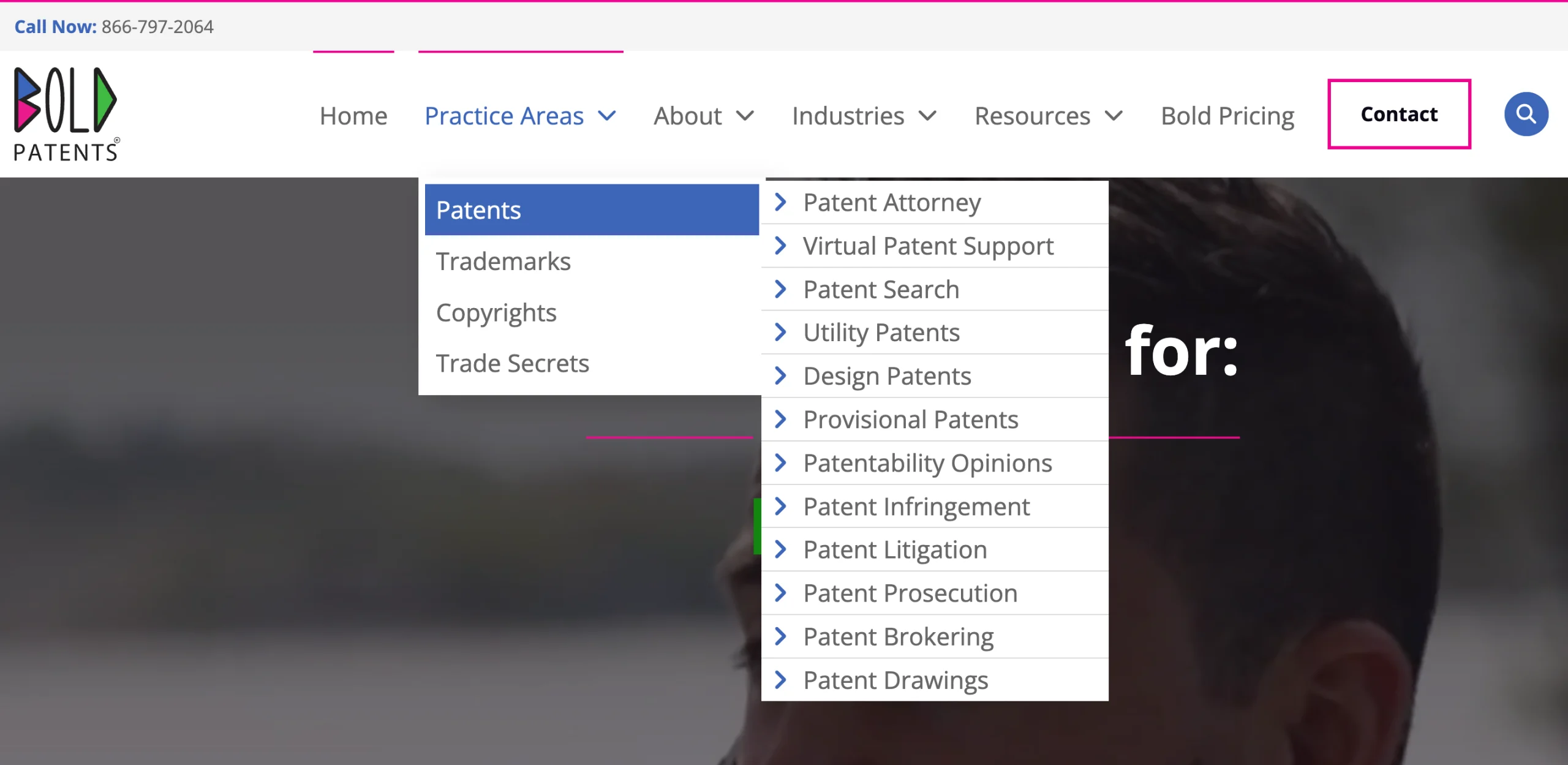1568x765 pixels.
Task: Choose Copyrights from the submenu
Action: click(x=496, y=313)
